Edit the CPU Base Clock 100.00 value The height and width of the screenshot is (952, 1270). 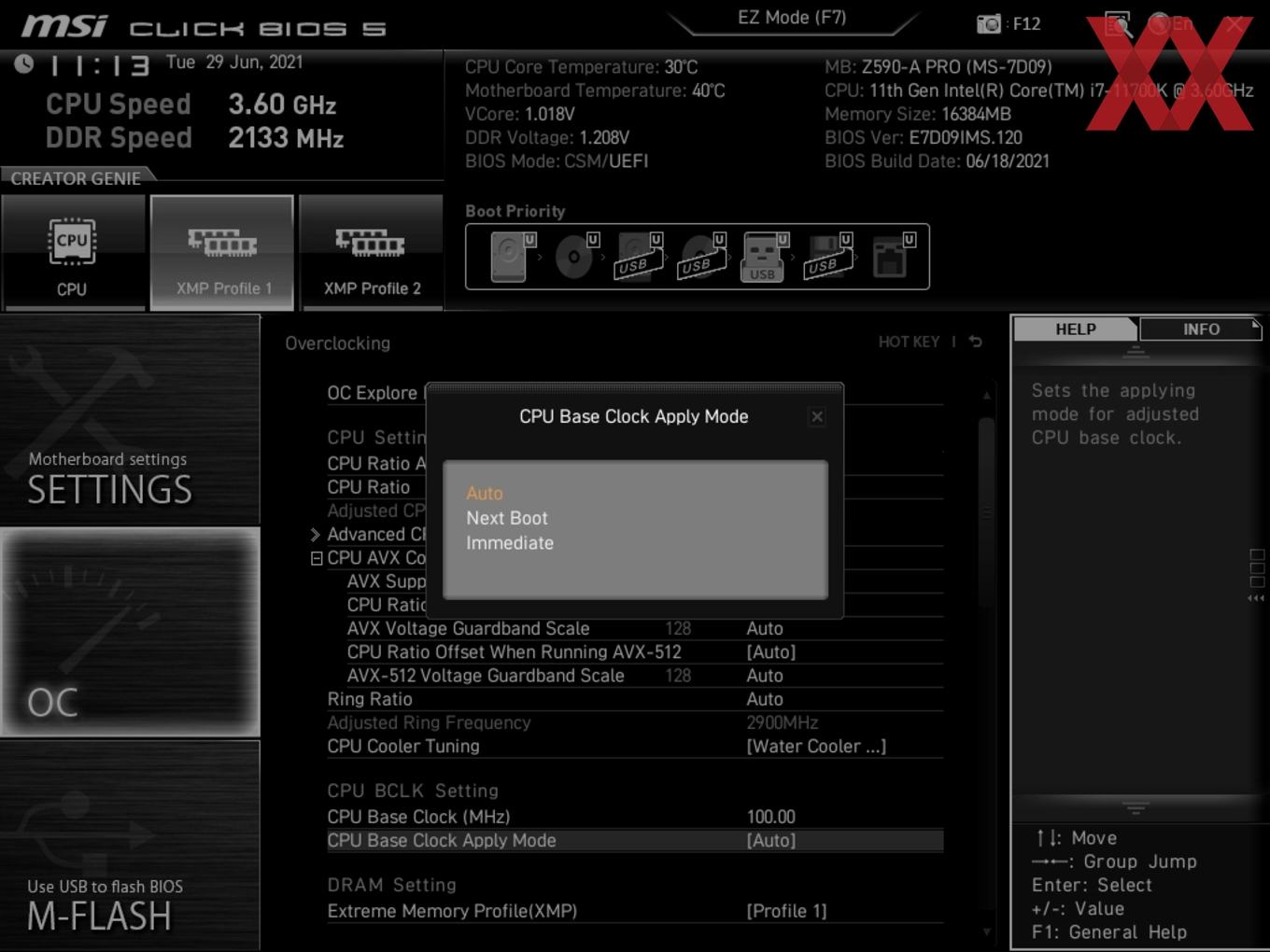click(x=771, y=818)
